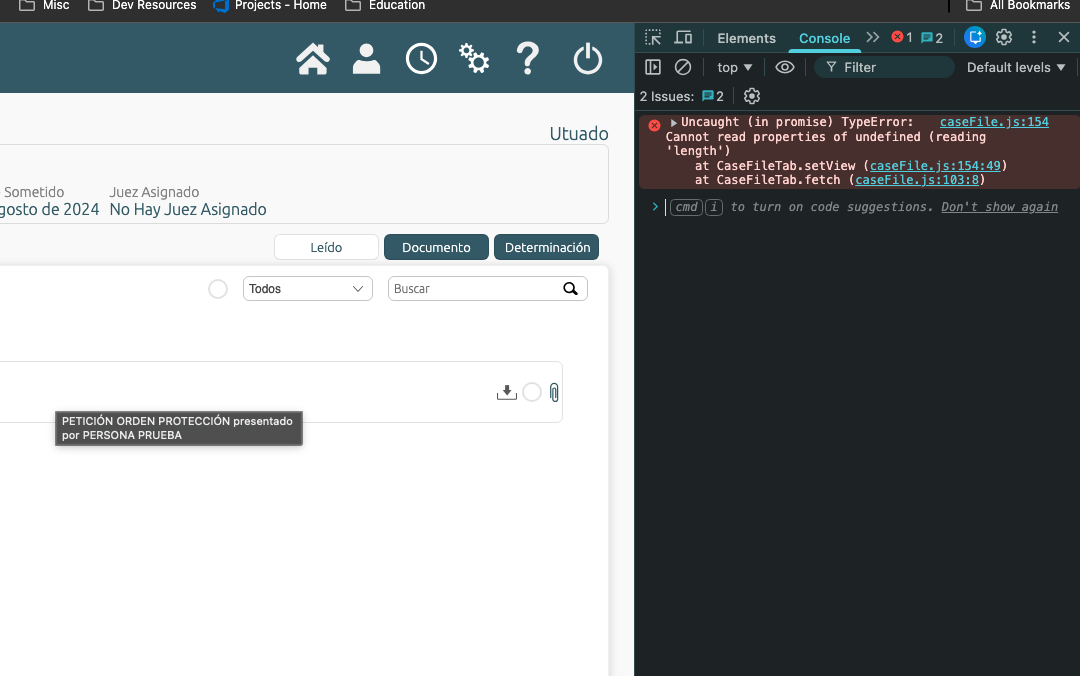The image size is (1080, 676).
Task: Open the All Bookmarks folder
Action: 1018,6
